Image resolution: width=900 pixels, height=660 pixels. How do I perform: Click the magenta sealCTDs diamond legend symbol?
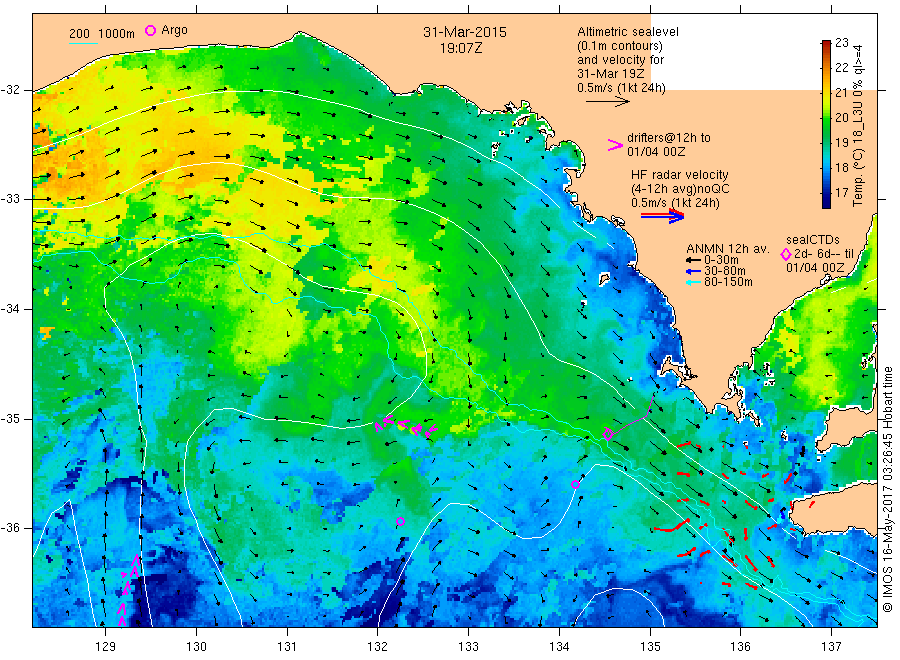pos(786,254)
